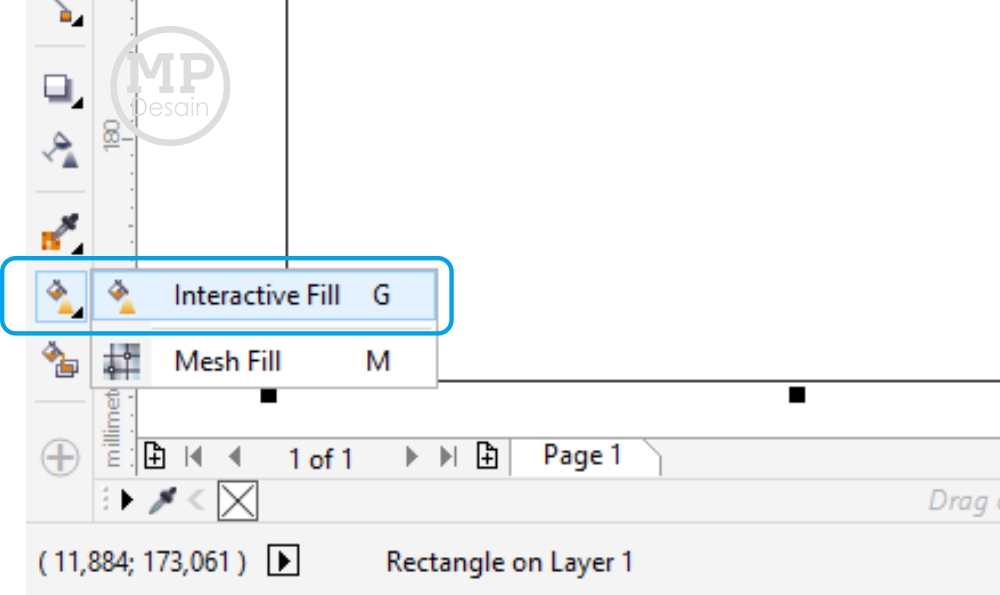The width and height of the screenshot is (1000, 595).
Task: Click the bottom-left rectangle selection handle
Action: (x=268, y=395)
